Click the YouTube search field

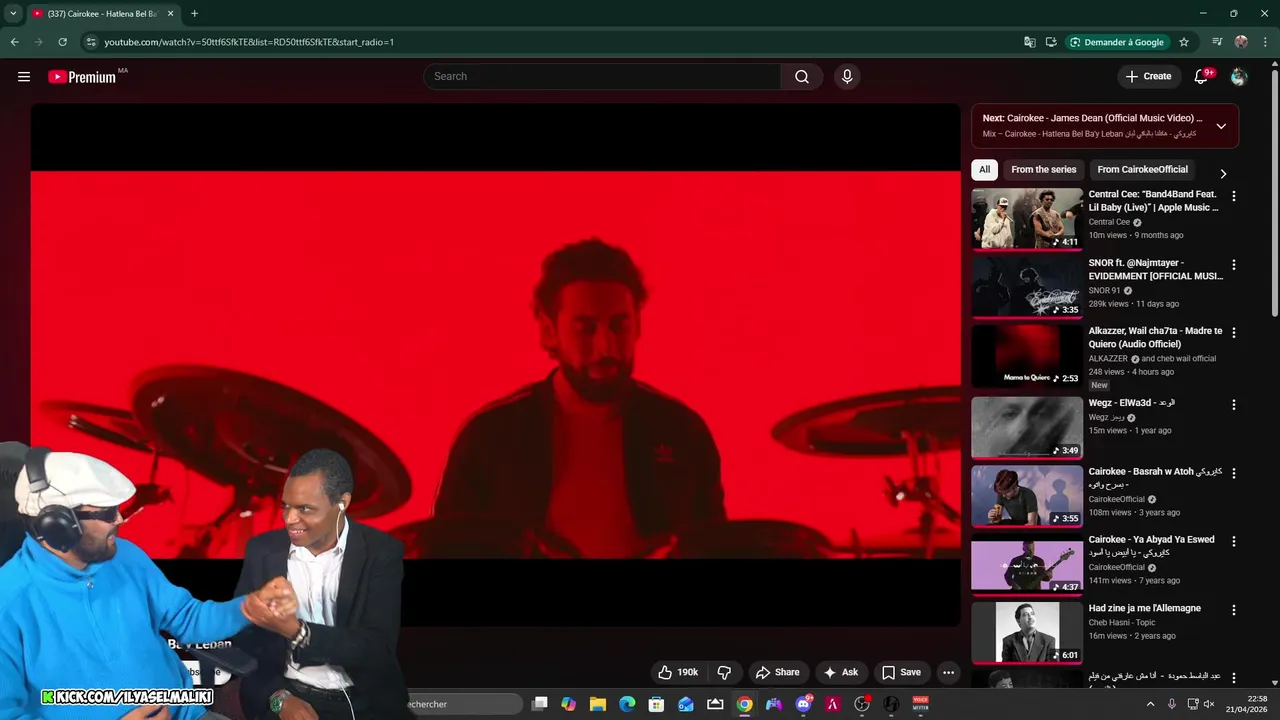tap(603, 76)
